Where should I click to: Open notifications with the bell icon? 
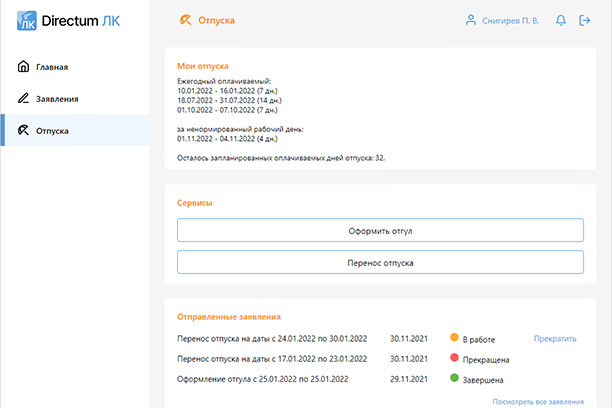[560, 20]
